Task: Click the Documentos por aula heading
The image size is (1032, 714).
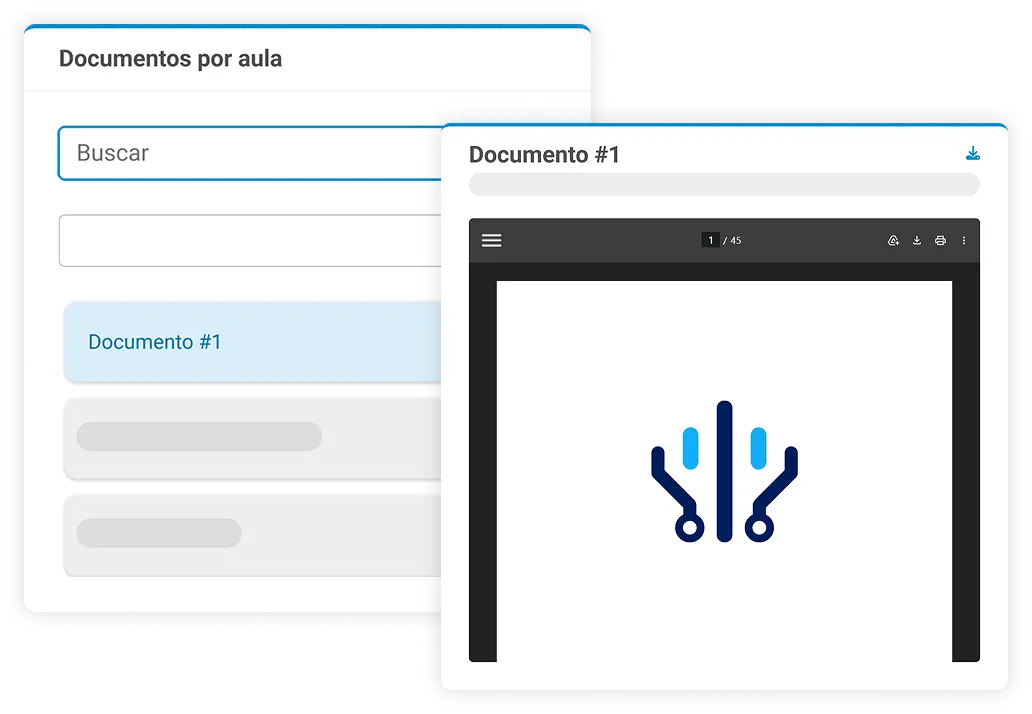Action: tap(170, 59)
